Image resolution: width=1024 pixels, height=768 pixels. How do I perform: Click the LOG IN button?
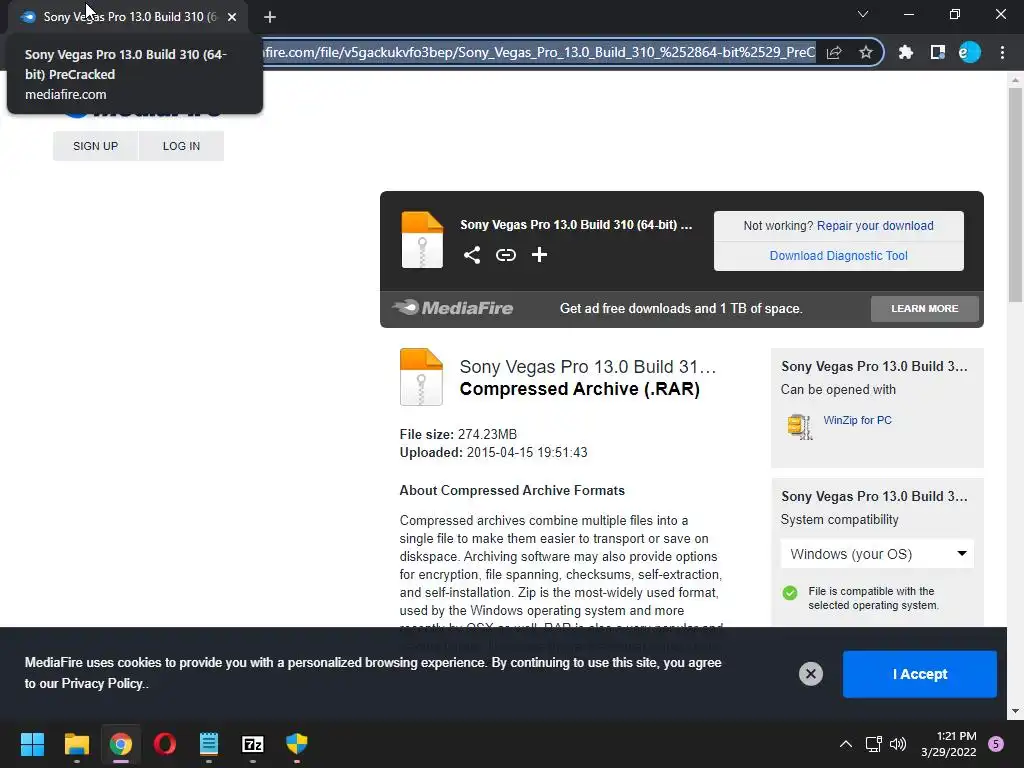click(x=181, y=146)
